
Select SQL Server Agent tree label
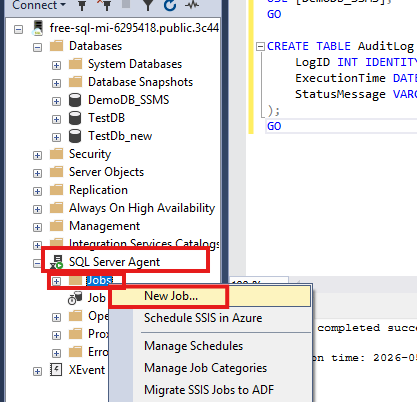coord(114,262)
